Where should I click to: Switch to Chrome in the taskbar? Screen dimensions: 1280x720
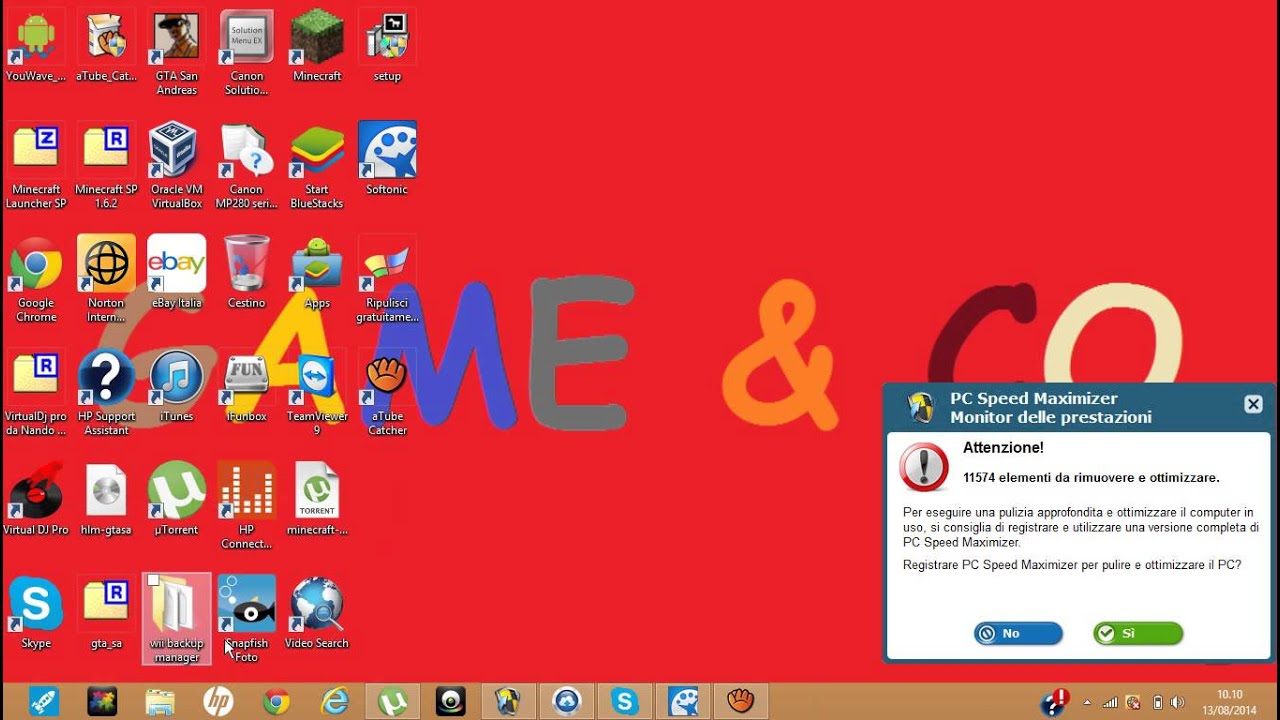(276, 702)
